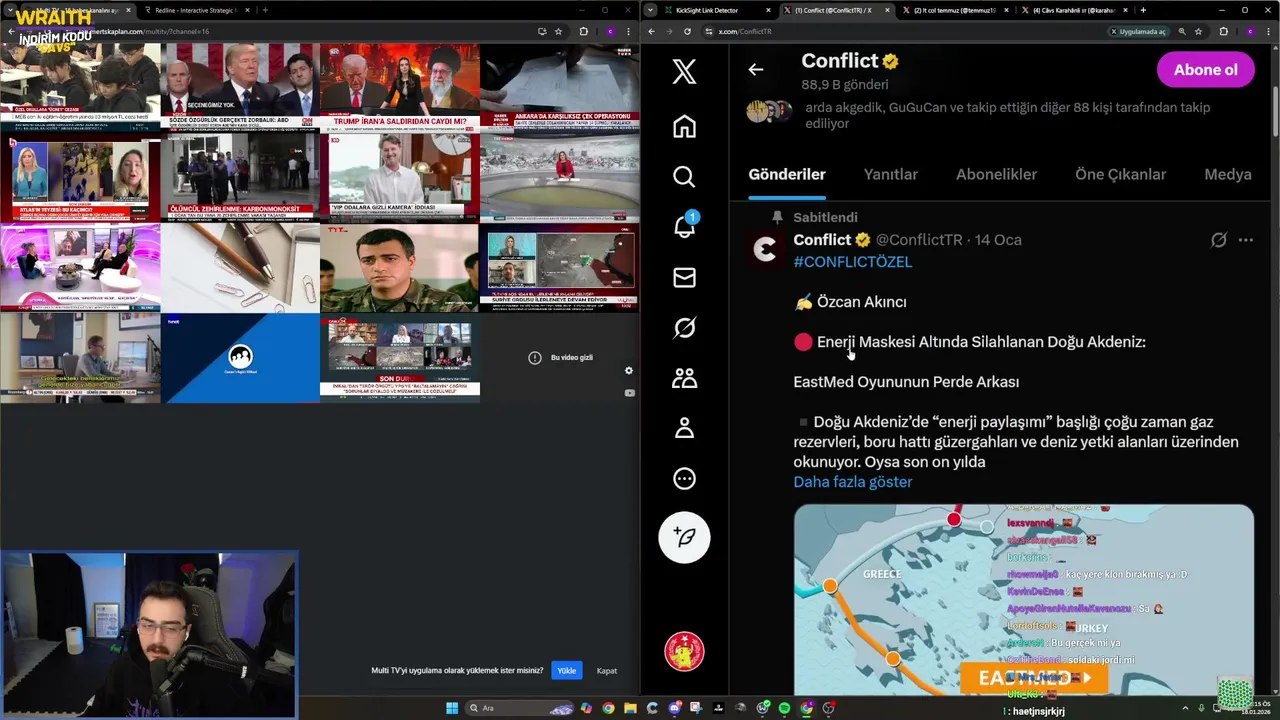The width and height of the screenshot is (1280, 720).
Task: Click the Grok icon on pinned post
Action: [x=1218, y=240]
